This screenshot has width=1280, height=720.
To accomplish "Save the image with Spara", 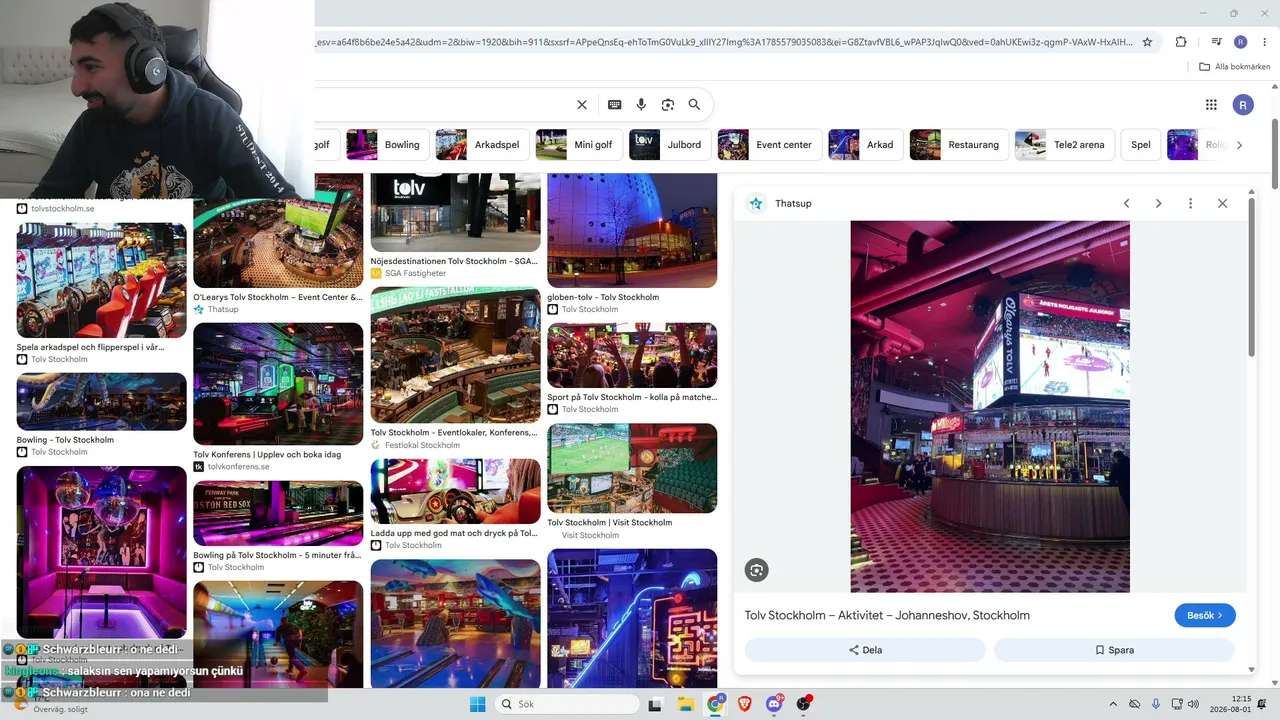I will click(1114, 650).
